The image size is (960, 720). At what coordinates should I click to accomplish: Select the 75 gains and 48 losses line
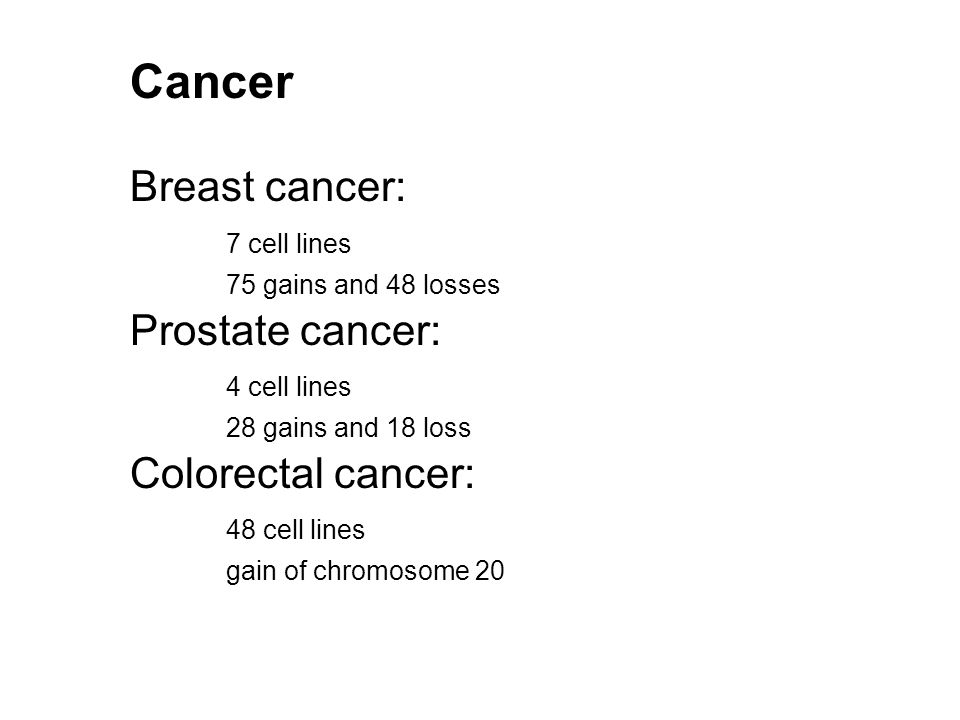[x=363, y=285]
